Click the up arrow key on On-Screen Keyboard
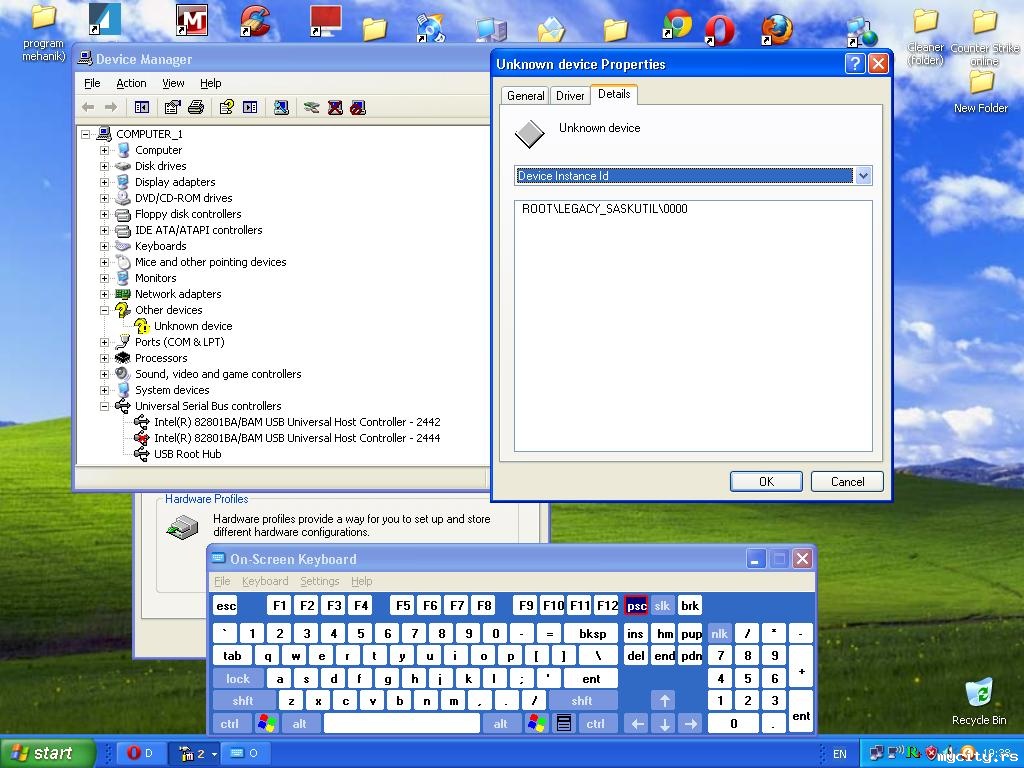Screen dimensions: 1024x768 point(664,701)
